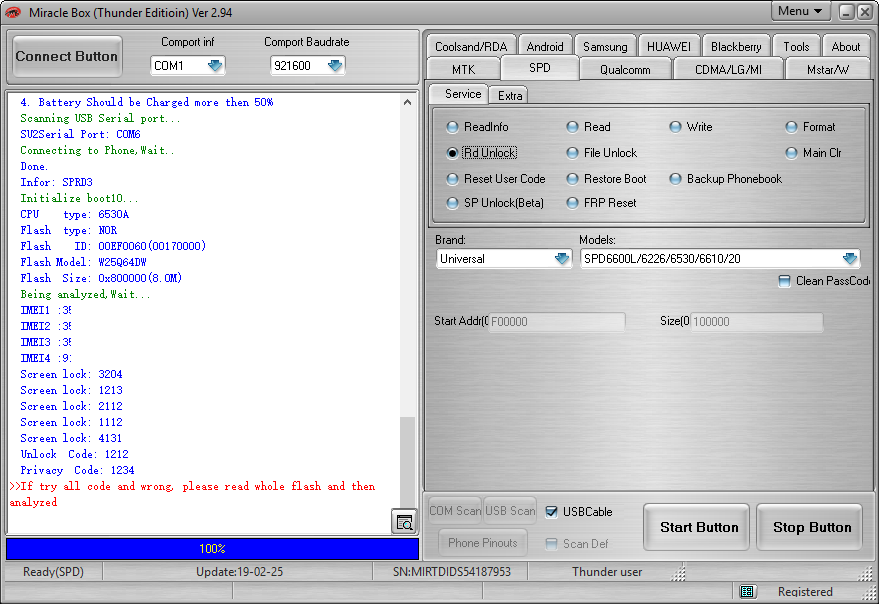Switch to the Blackberry tab
The image size is (879, 604).
tap(736, 47)
